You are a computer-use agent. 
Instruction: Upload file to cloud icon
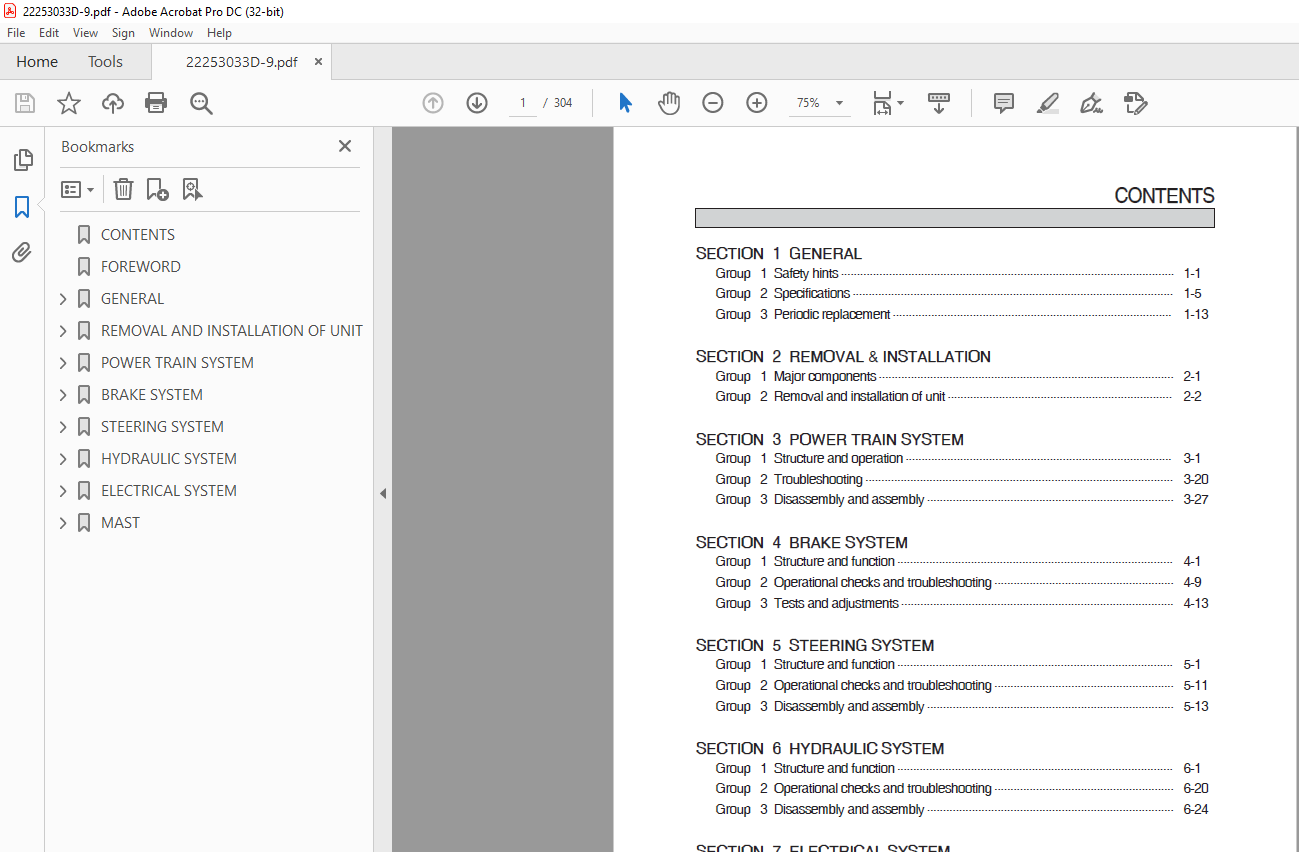[113, 103]
